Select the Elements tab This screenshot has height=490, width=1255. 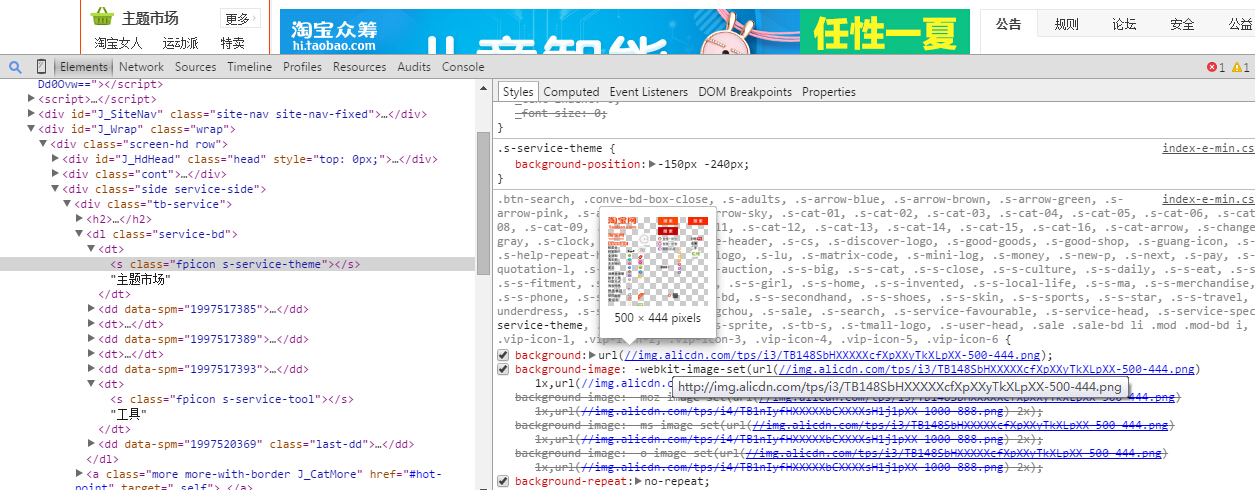point(83,67)
